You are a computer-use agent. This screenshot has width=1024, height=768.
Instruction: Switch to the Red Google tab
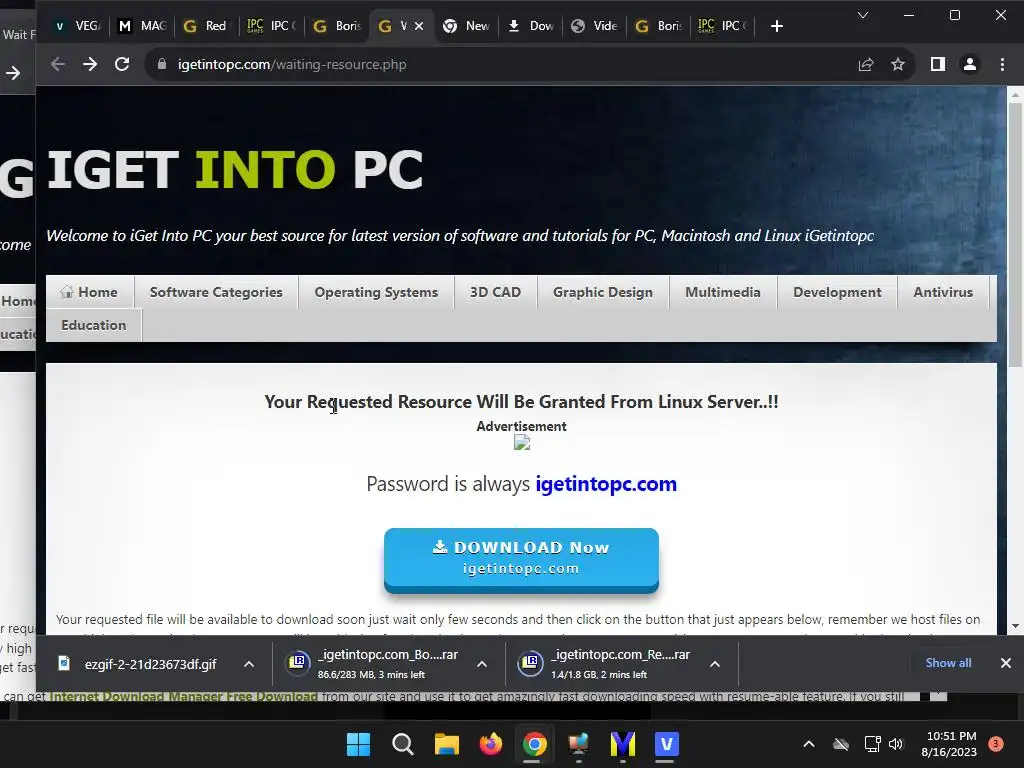(205, 26)
